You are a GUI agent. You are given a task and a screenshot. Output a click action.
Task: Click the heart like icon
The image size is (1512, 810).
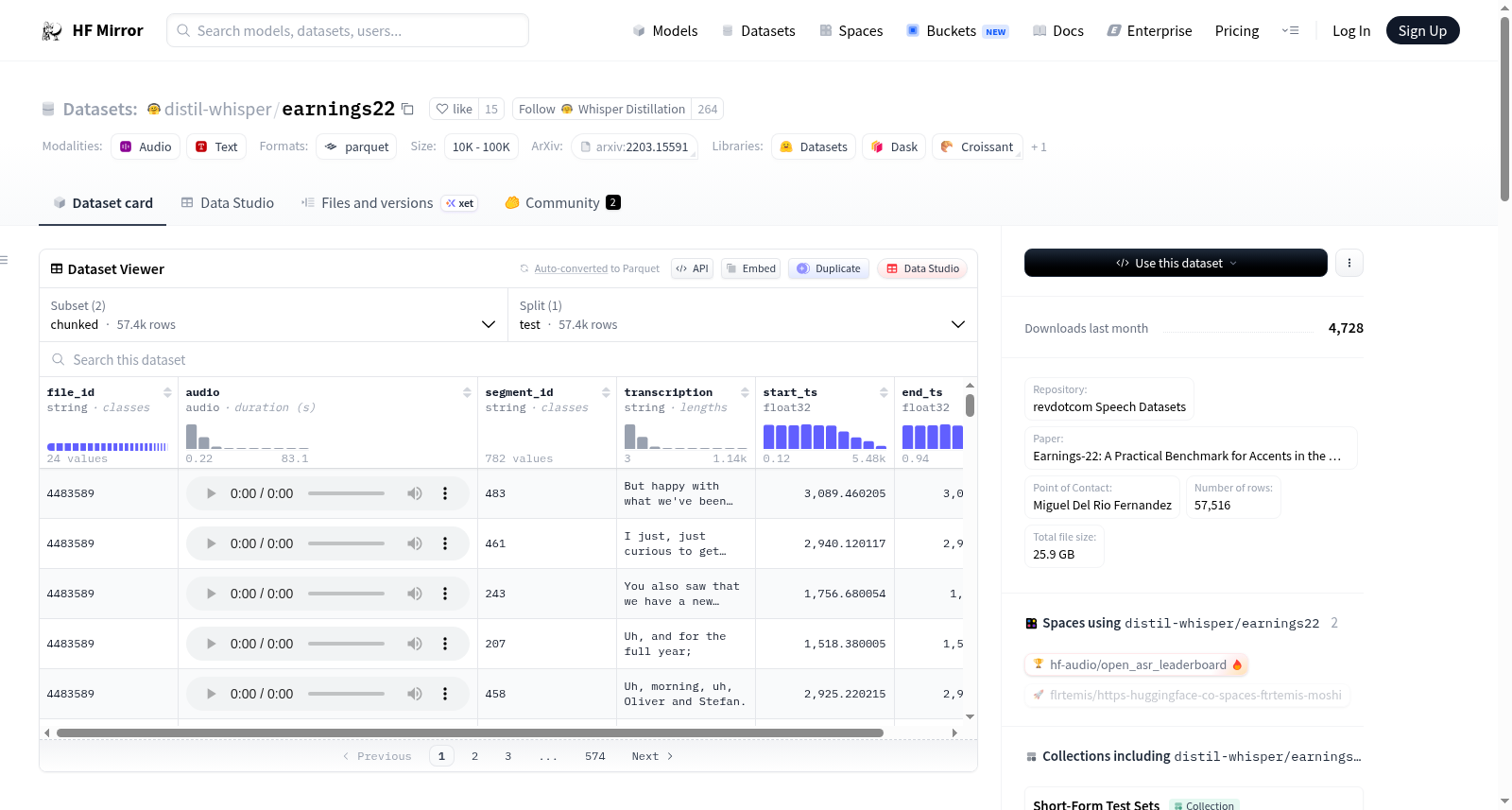click(x=442, y=109)
